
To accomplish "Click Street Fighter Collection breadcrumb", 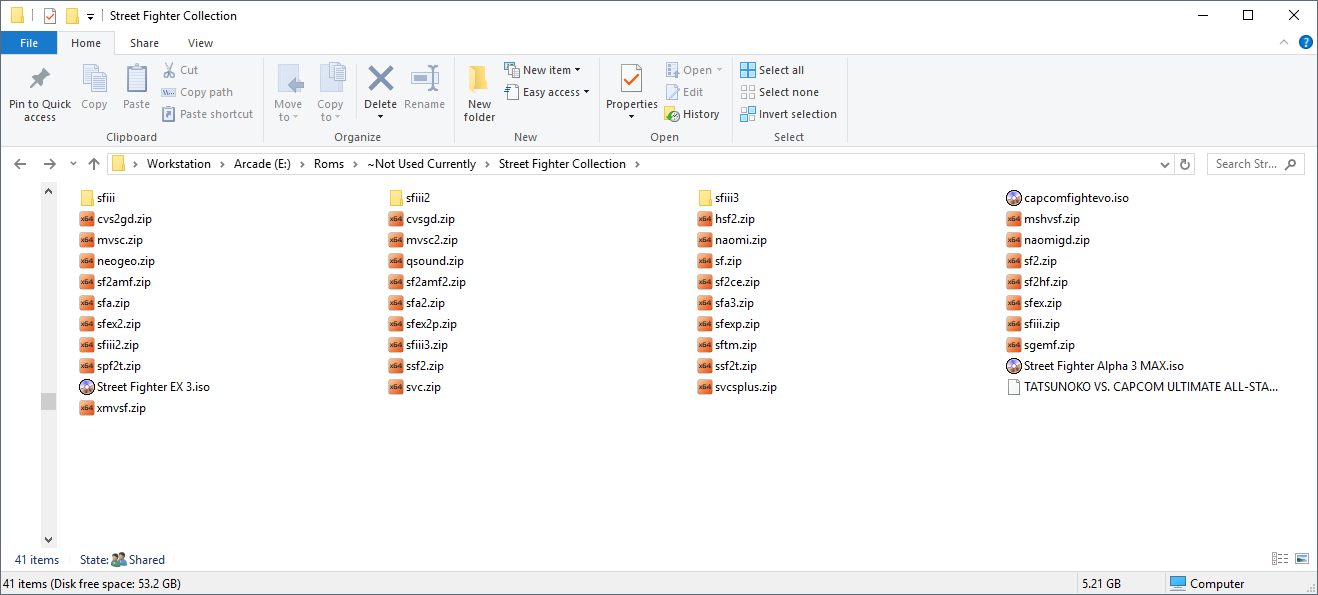I will pos(562,164).
